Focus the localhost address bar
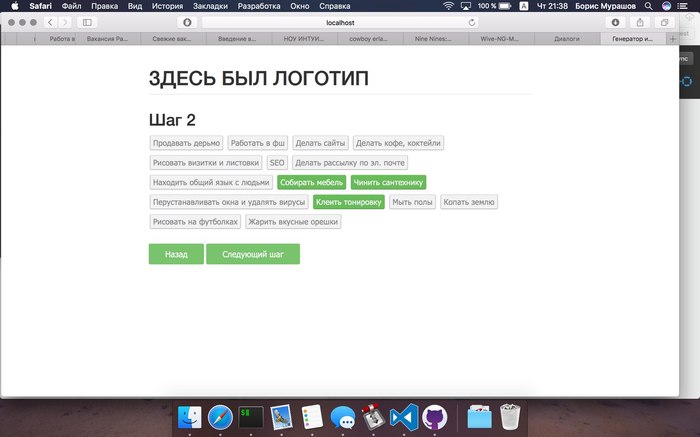 coord(340,21)
